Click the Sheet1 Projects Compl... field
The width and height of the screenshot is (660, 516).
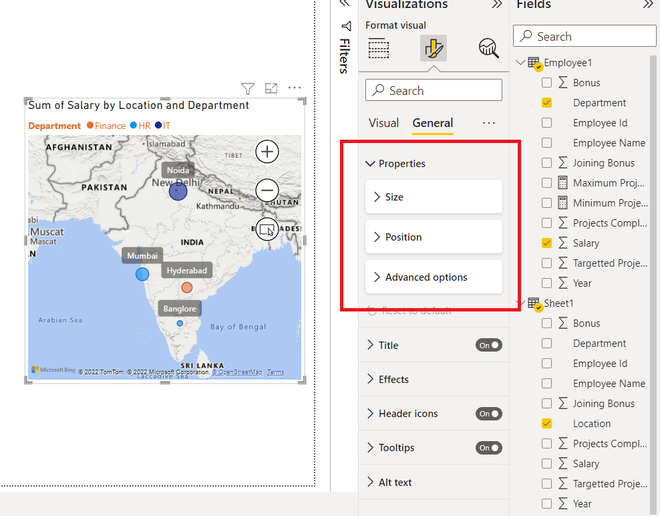(x=610, y=444)
